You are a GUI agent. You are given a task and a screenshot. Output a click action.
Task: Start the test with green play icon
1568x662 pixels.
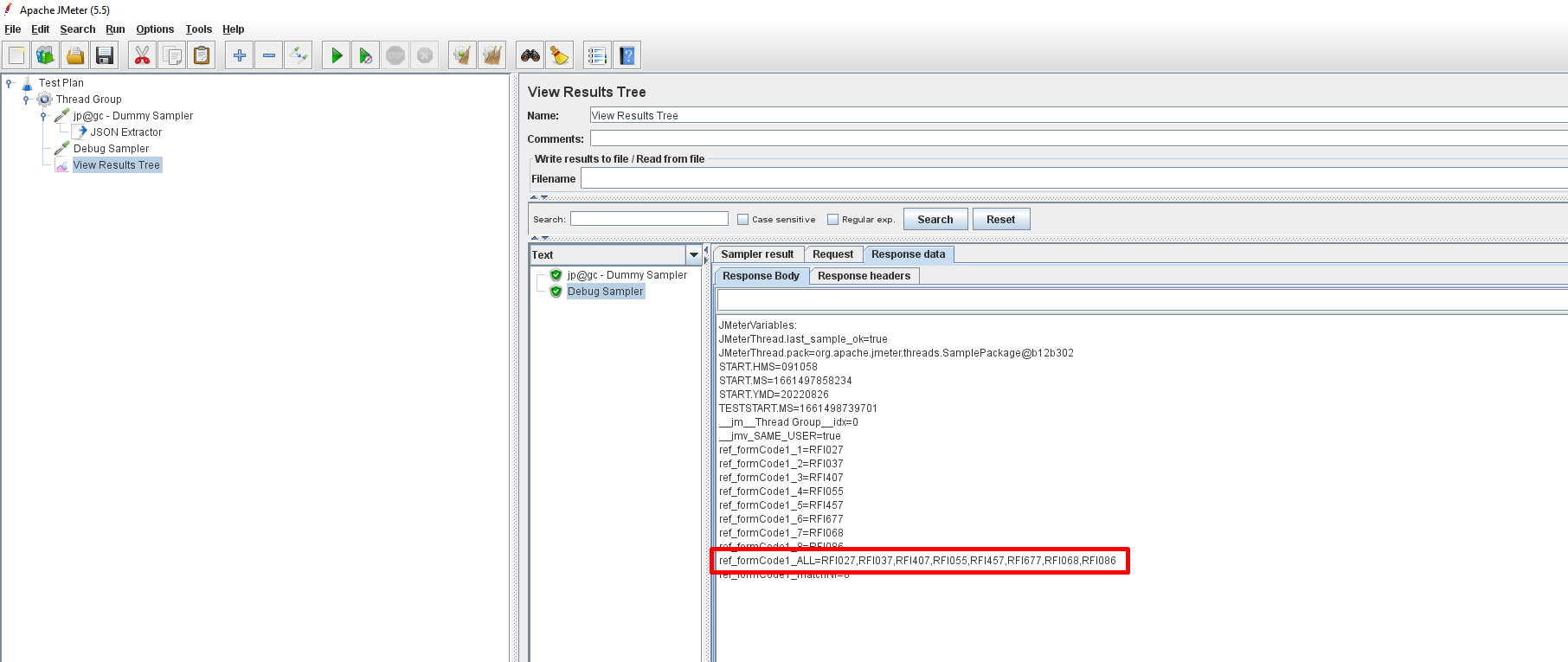click(336, 55)
